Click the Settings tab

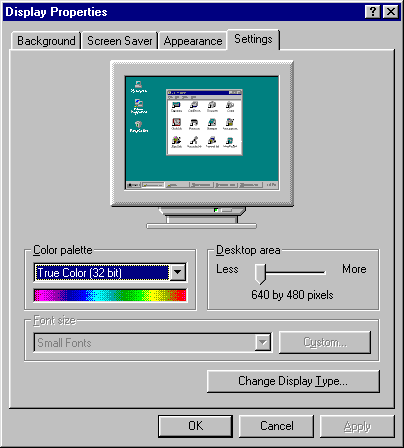[253, 39]
